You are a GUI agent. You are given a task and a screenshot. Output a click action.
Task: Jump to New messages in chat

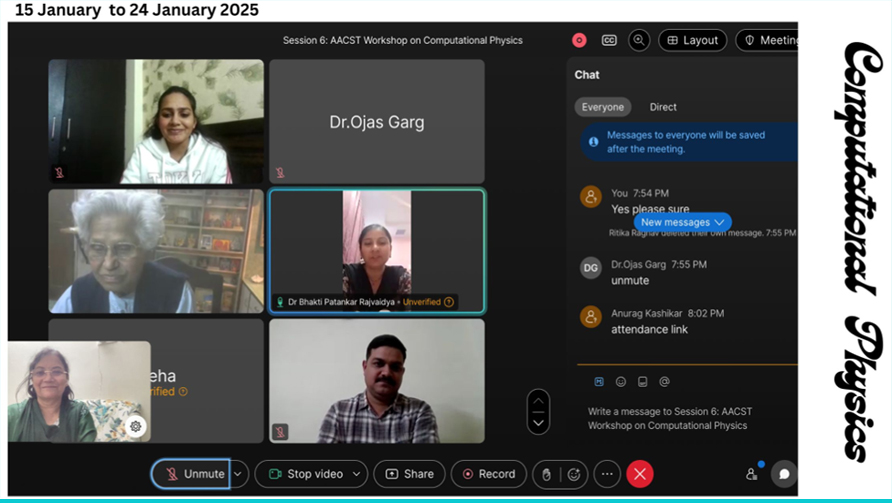point(682,222)
